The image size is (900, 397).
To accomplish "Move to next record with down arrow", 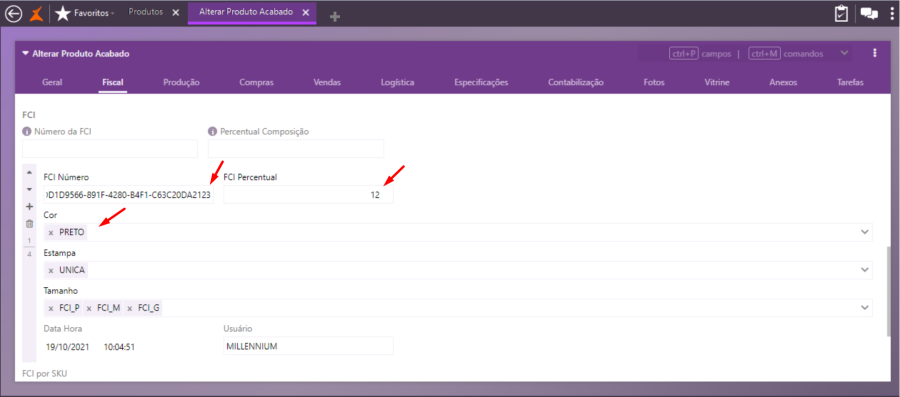I will (x=29, y=189).
